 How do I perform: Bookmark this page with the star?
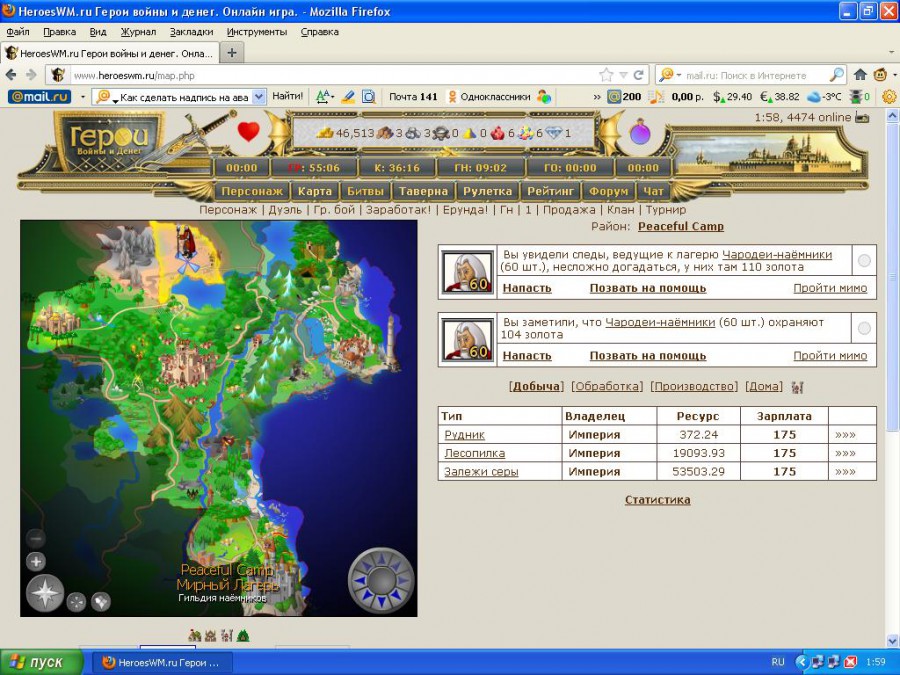[x=606, y=75]
